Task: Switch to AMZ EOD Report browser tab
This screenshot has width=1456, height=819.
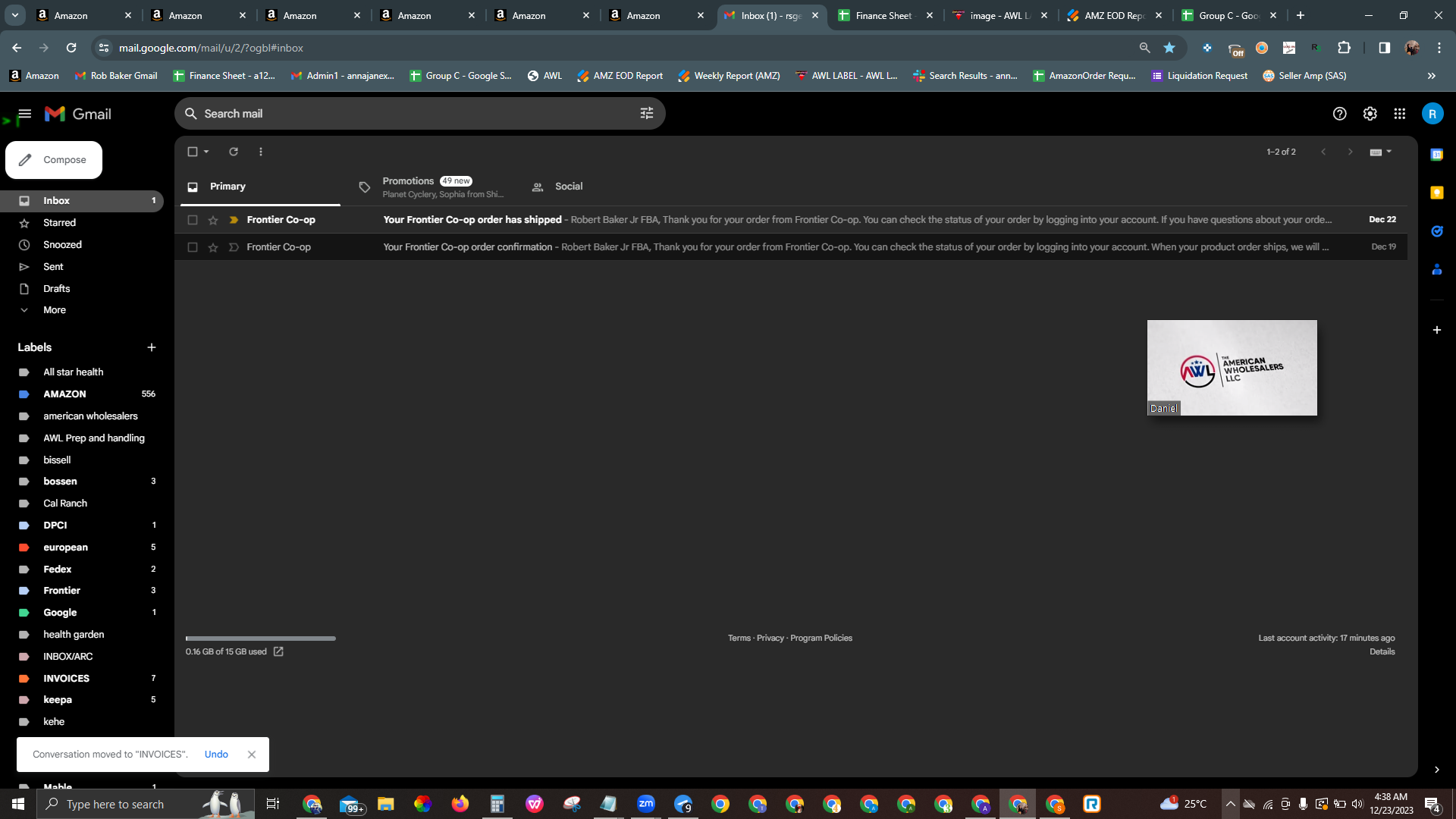Action: click(1115, 15)
